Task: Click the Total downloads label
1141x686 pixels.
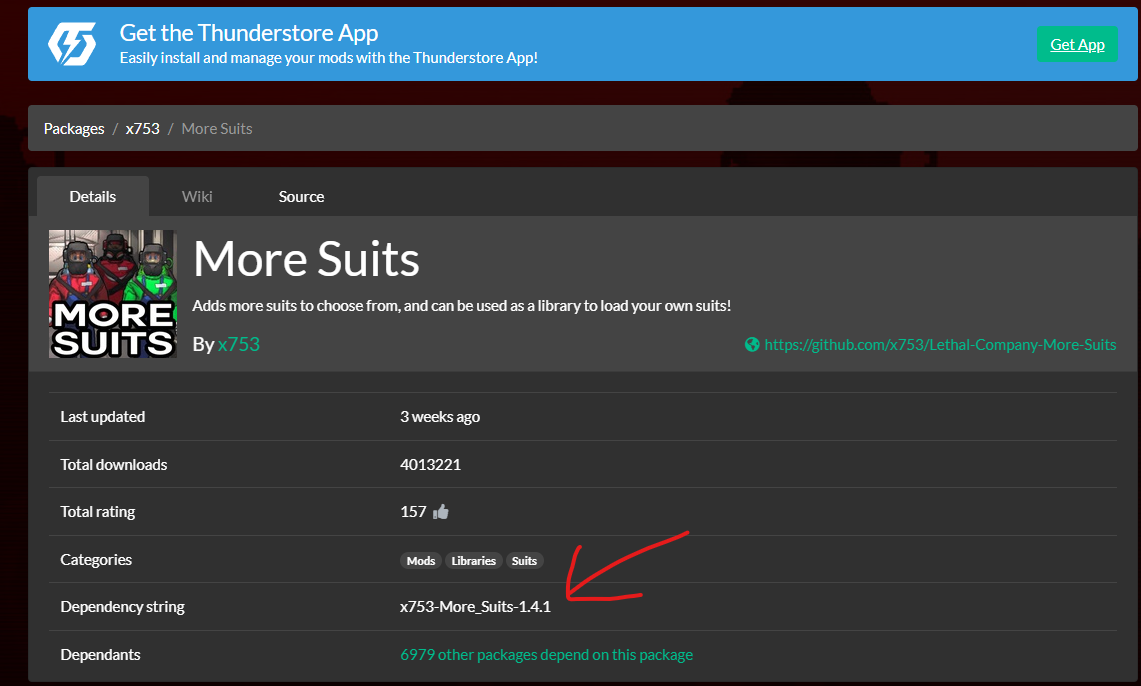Action: pyautogui.click(x=114, y=464)
